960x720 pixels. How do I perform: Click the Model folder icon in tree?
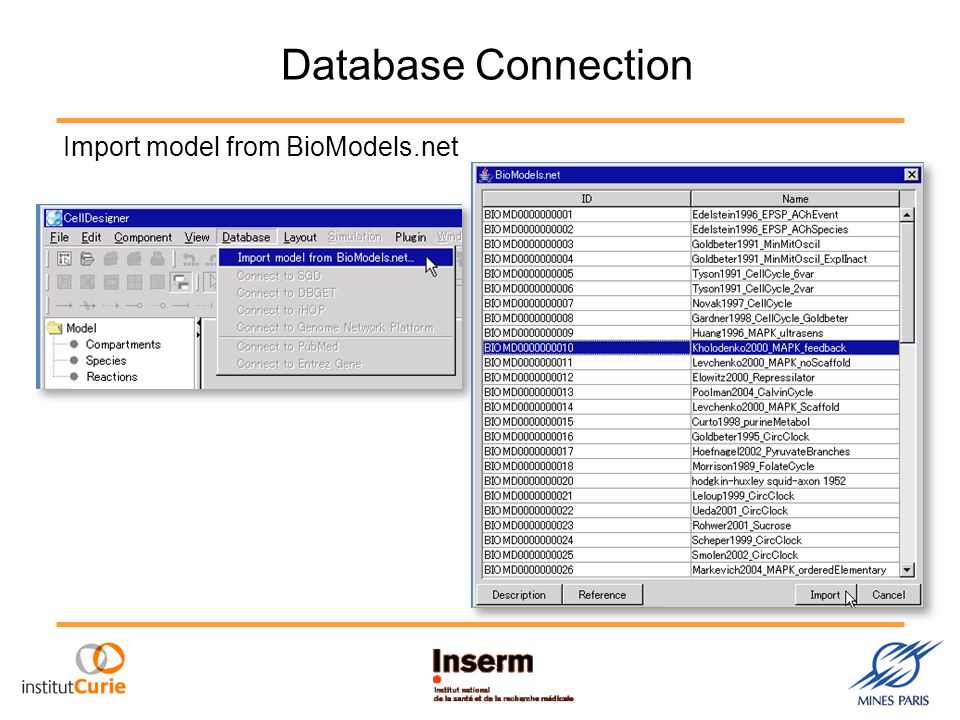click(x=55, y=328)
